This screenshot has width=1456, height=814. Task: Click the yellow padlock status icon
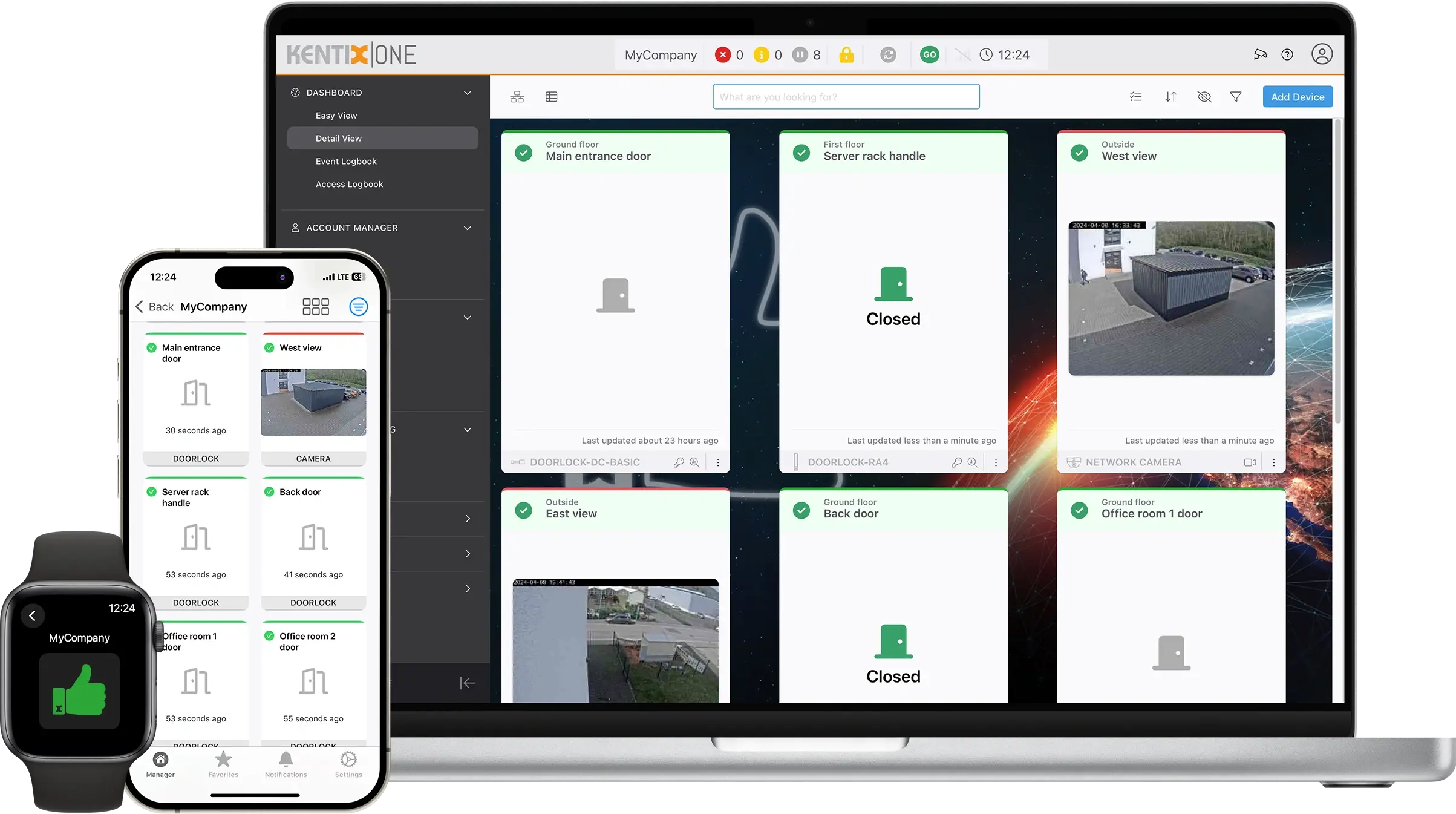[846, 55]
